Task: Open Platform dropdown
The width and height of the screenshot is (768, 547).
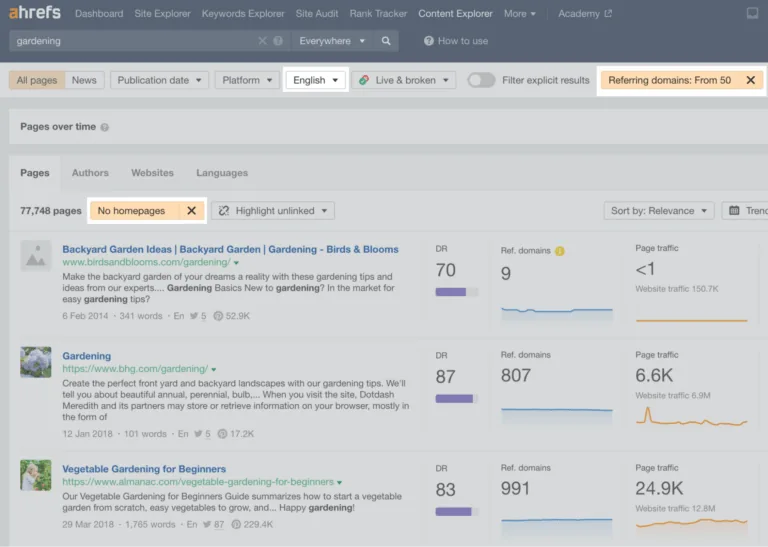Action: [247, 80]
